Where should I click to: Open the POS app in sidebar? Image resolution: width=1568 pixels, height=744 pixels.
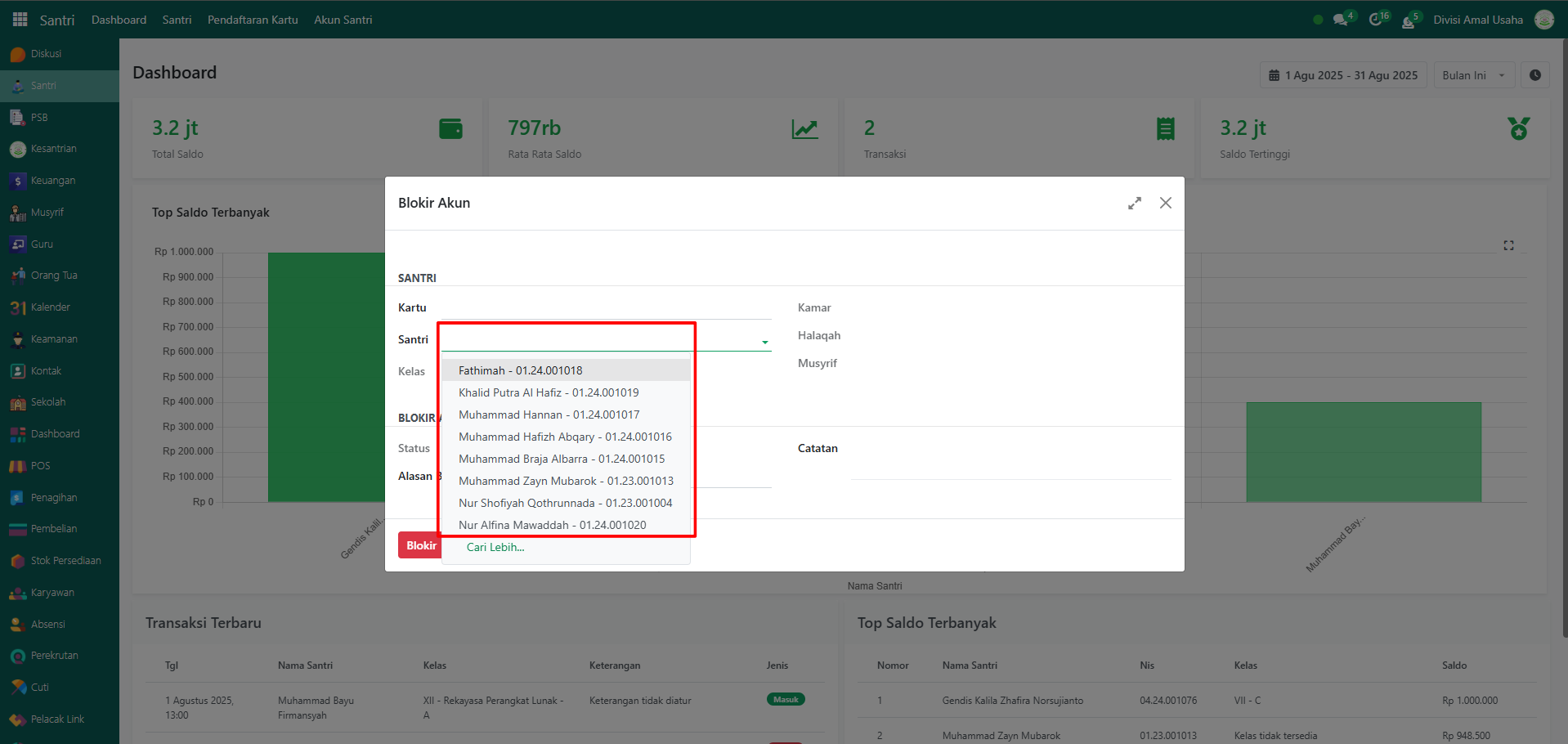[40, 466]
